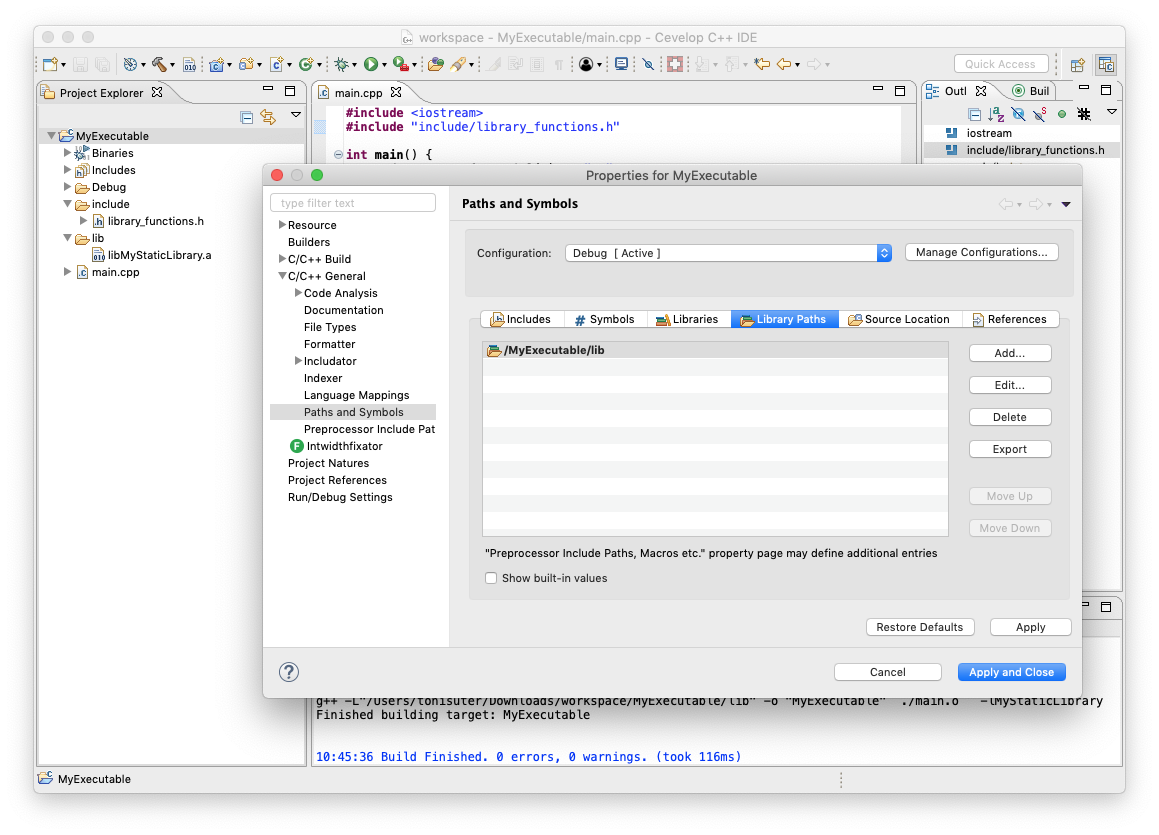This screenshot has height=835, width=1159.
Task: Expand the Binaries folder in Project Explorer
Action: point(67,153)
